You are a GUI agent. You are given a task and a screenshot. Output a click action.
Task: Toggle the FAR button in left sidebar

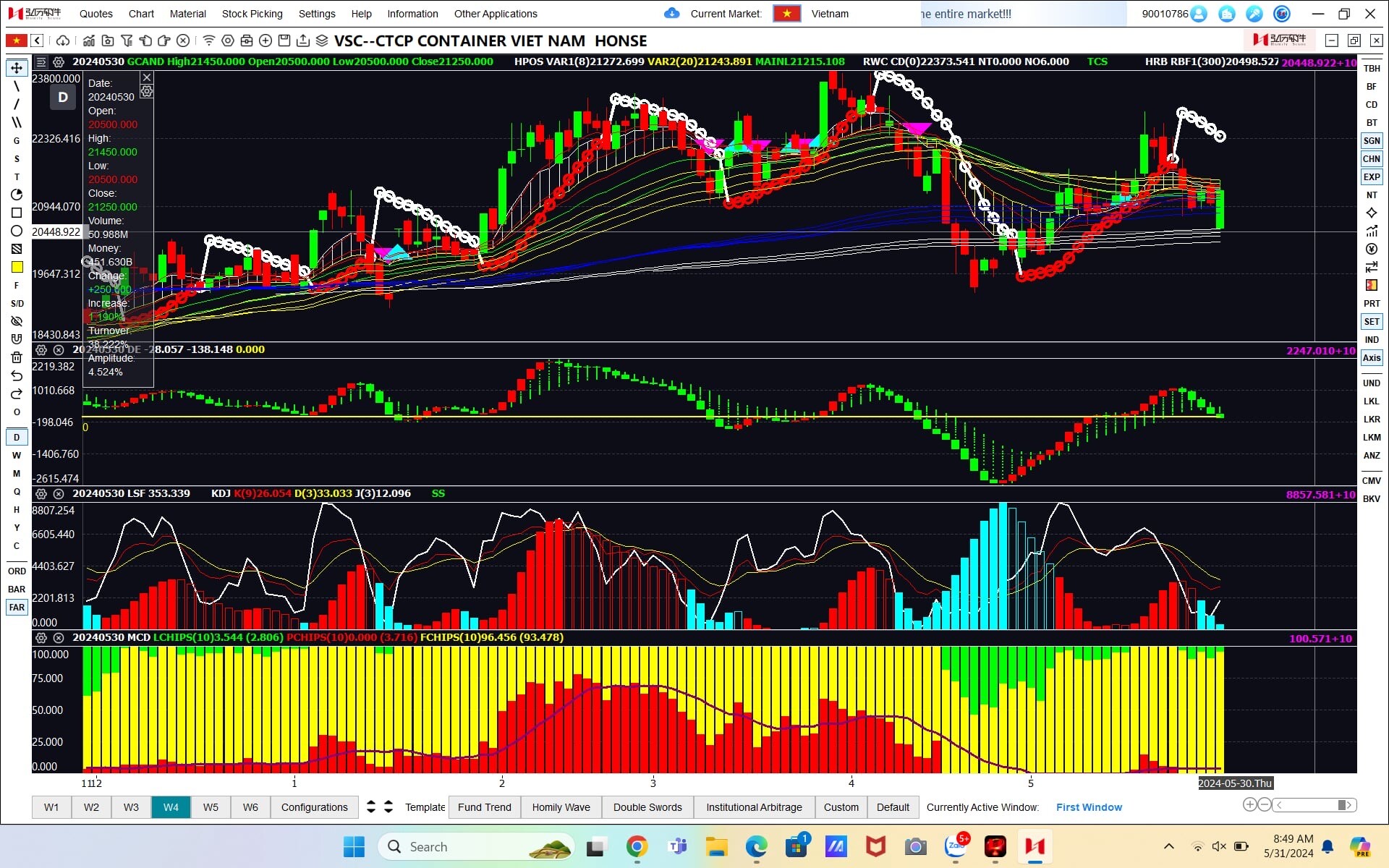click(17, 608)
